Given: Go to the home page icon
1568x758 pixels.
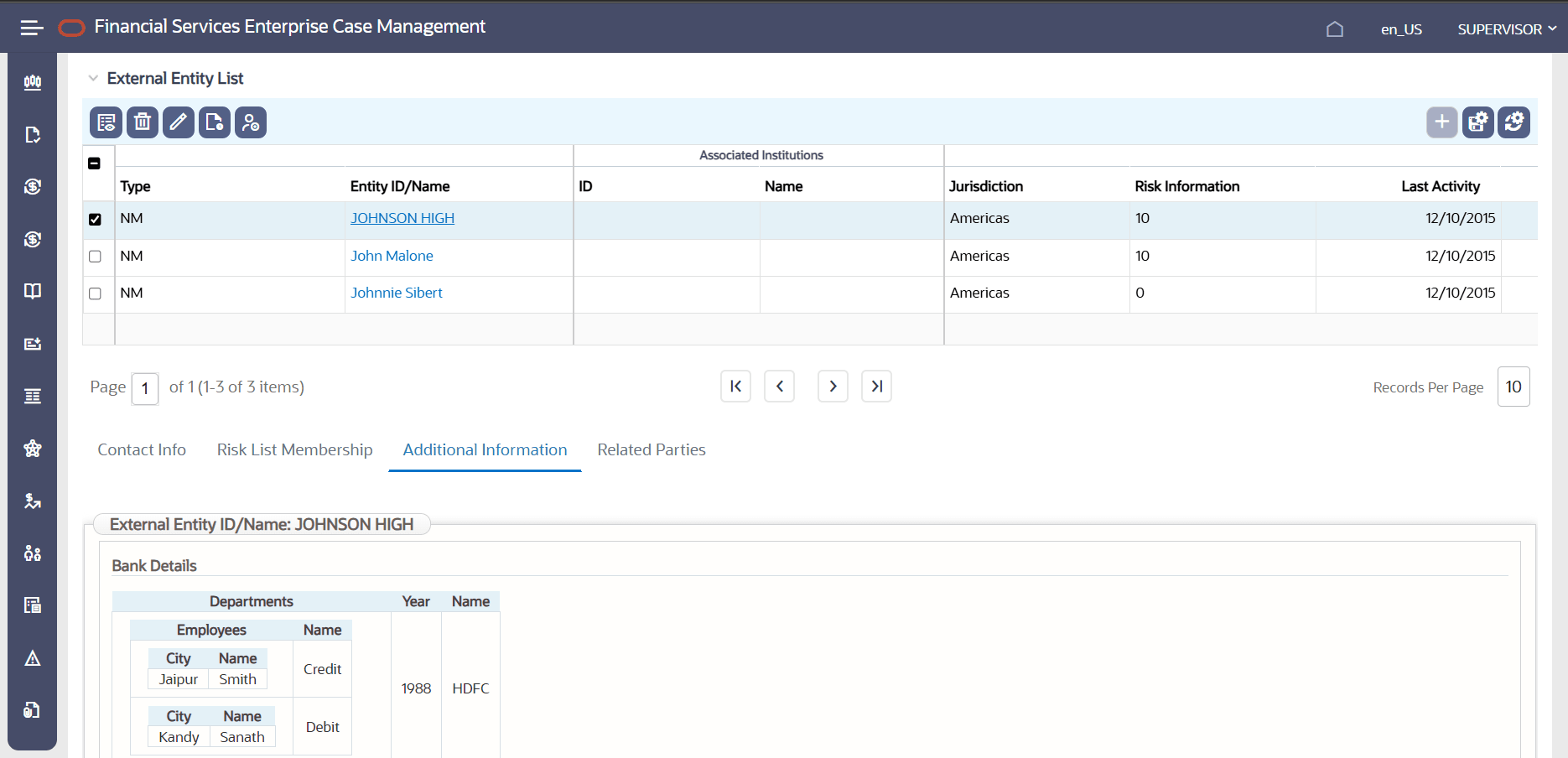Looking at the screenshot, I should tap(1335, 29).
